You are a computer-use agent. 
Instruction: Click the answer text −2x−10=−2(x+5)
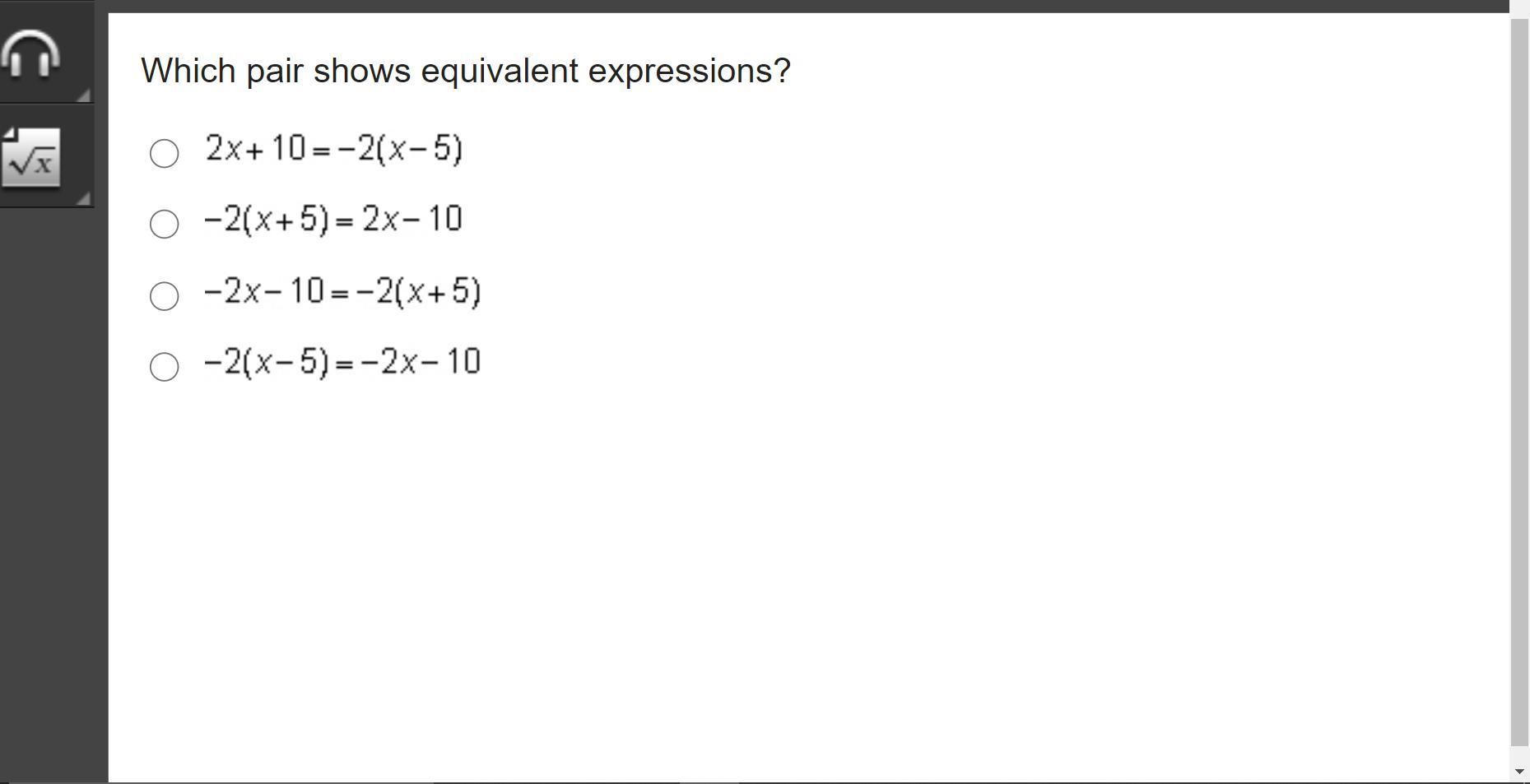[x=342, y=291]
